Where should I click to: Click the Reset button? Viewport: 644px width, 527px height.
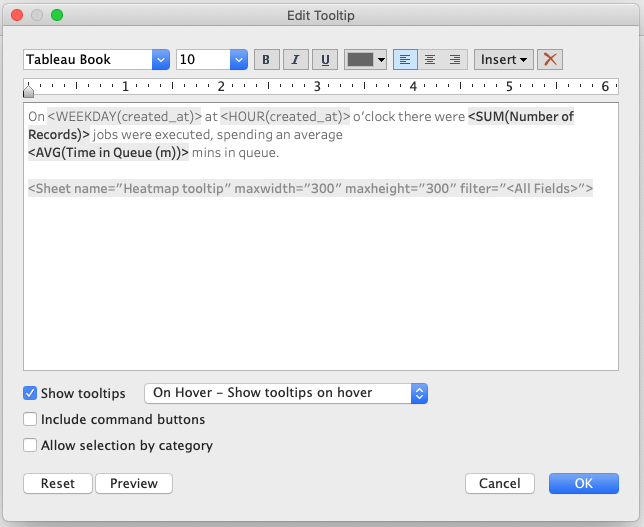pos(58,483)
